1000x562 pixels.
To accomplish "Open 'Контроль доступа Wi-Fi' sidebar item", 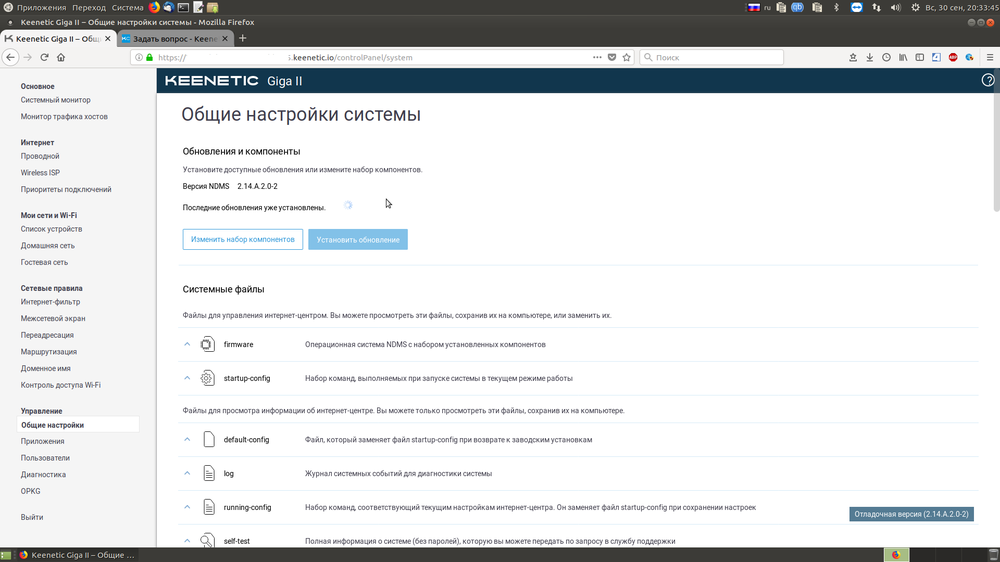I will tap(61, 385).
